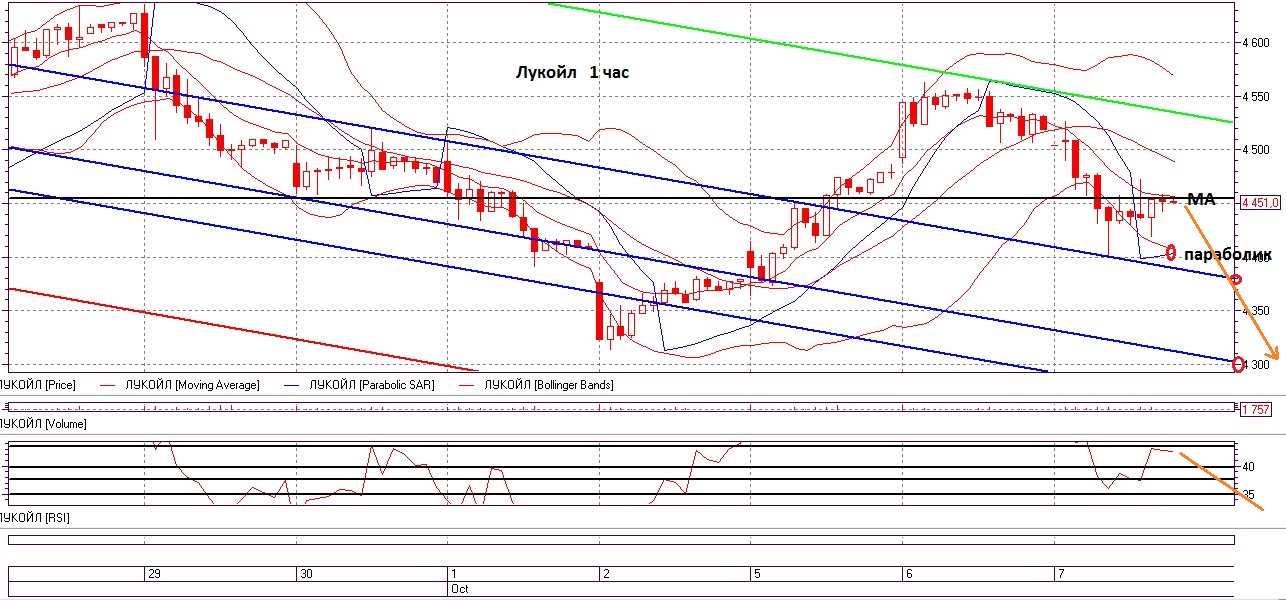Click the ЛУКОЙЛ [Moving Average] legend entry
The image size is (1286, 600).
coord(180,385)
